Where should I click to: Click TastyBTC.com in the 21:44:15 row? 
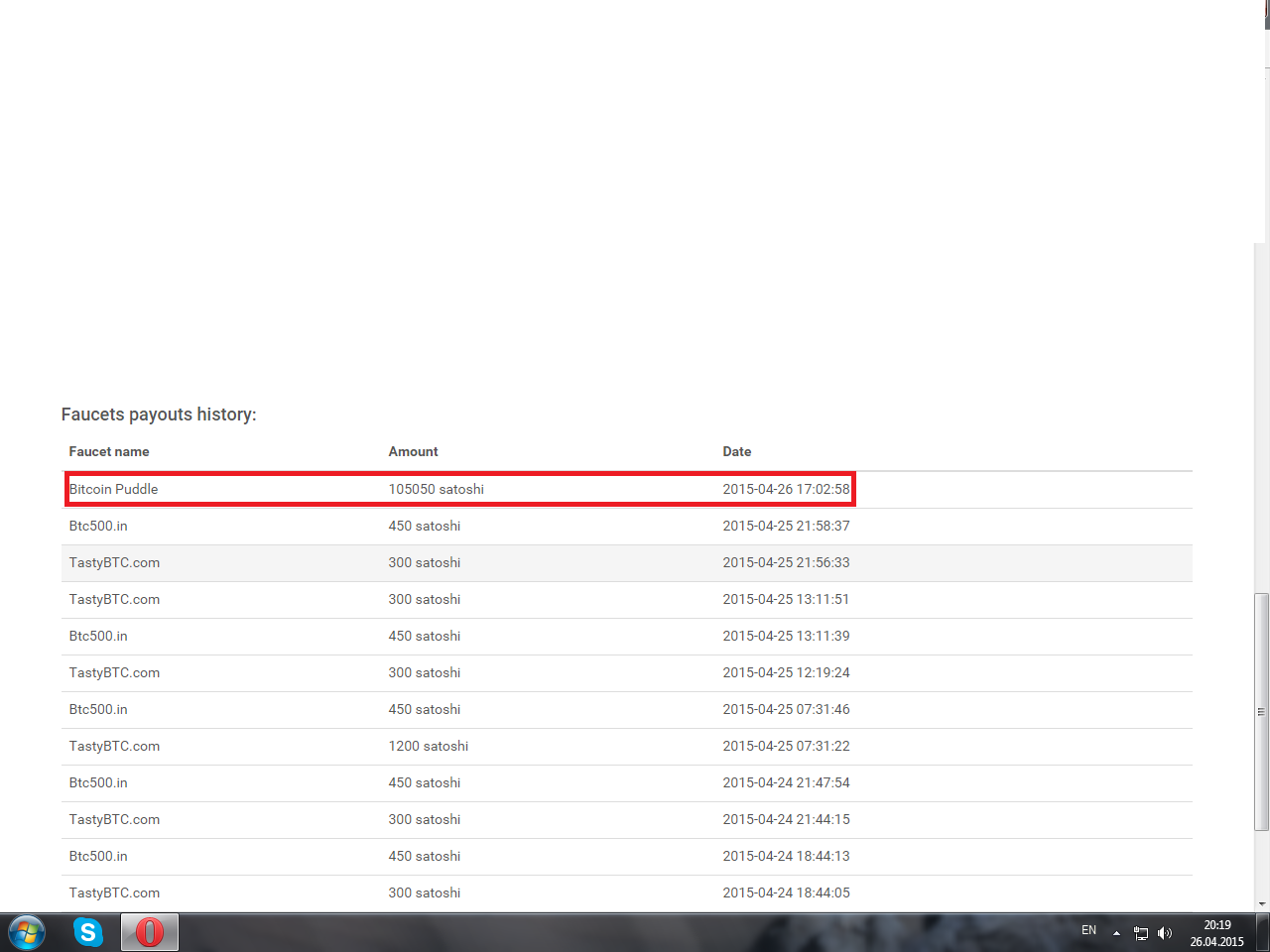(114, 819)
